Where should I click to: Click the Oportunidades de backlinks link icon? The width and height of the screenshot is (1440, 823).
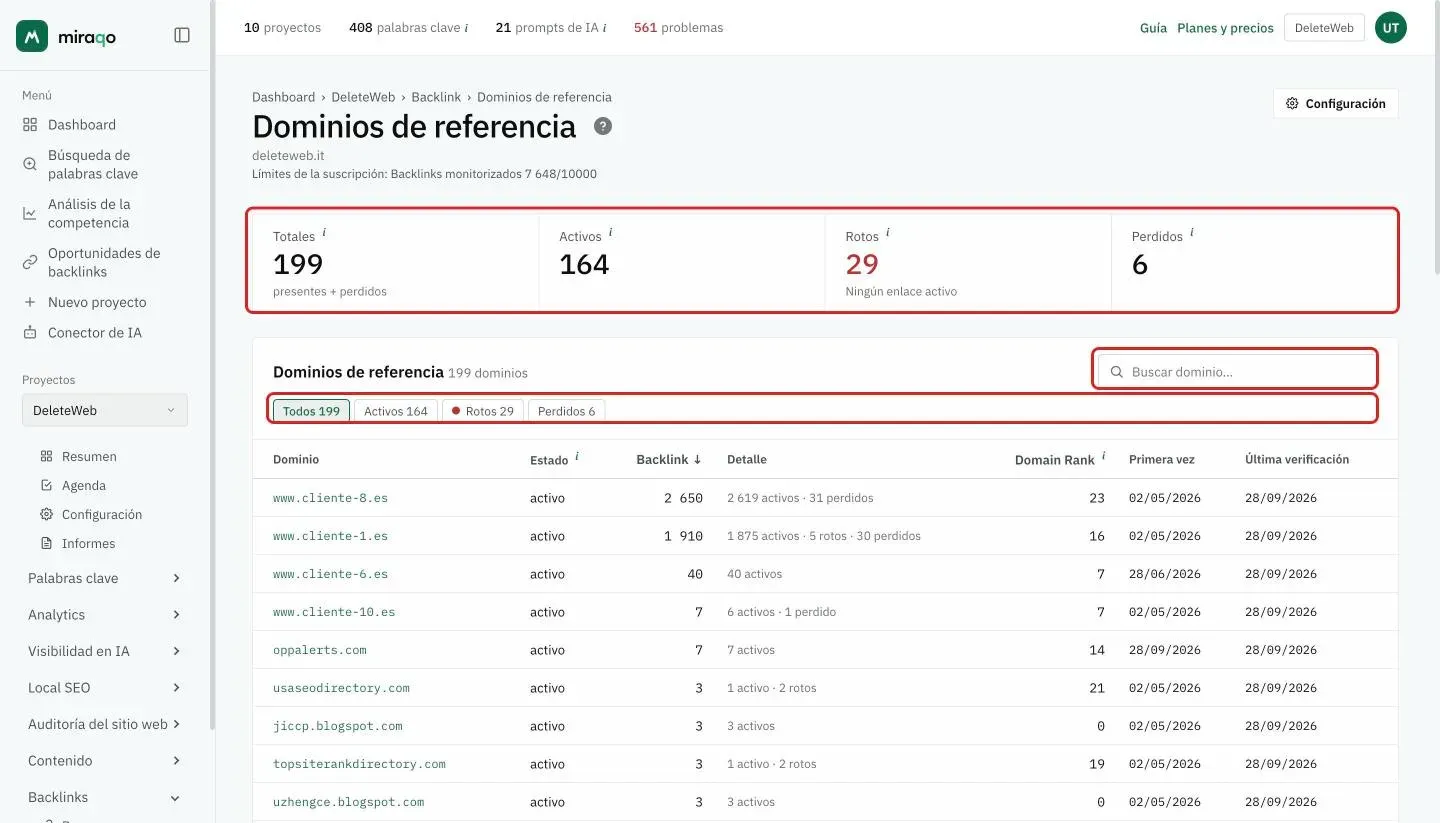[x=30, y=262]
